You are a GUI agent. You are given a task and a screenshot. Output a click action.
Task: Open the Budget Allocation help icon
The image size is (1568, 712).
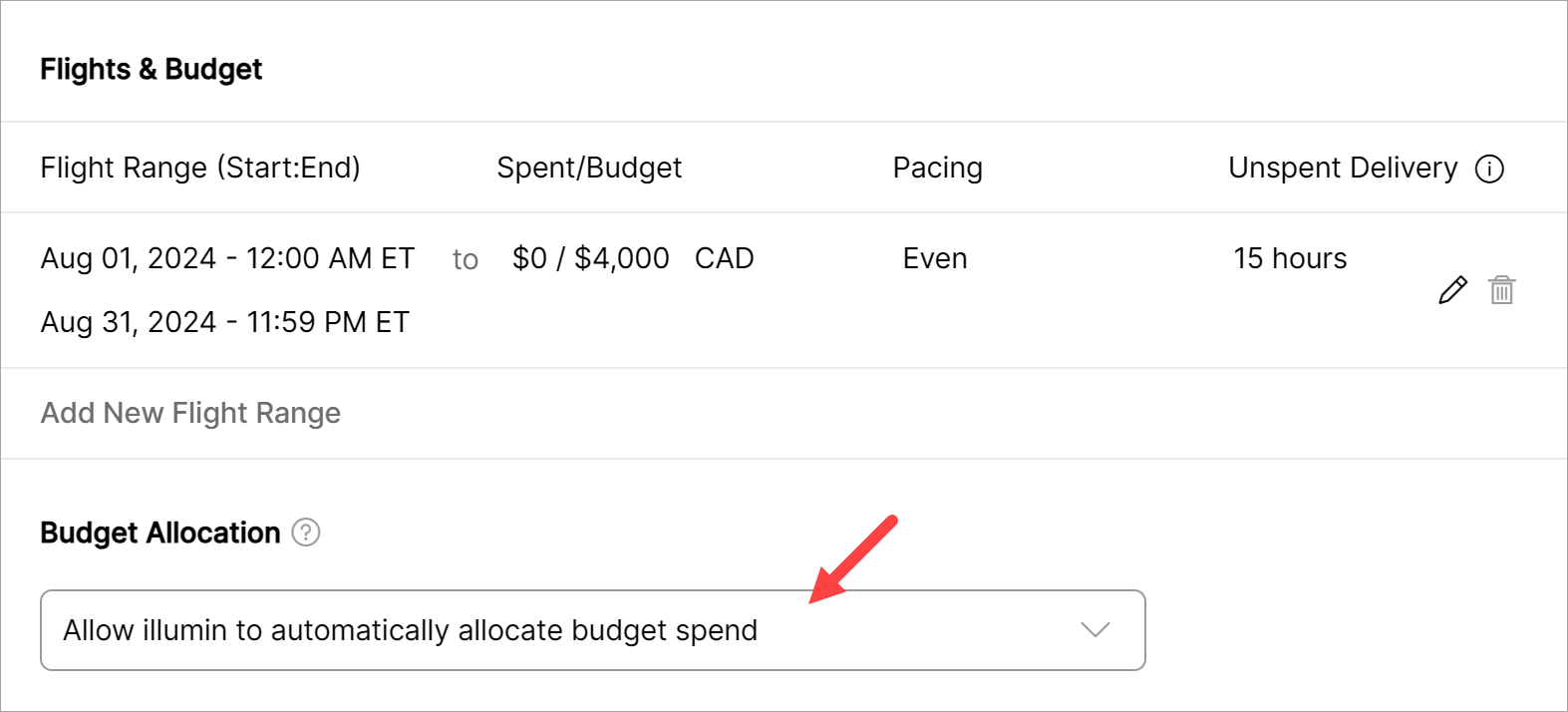tap(306, 533)
